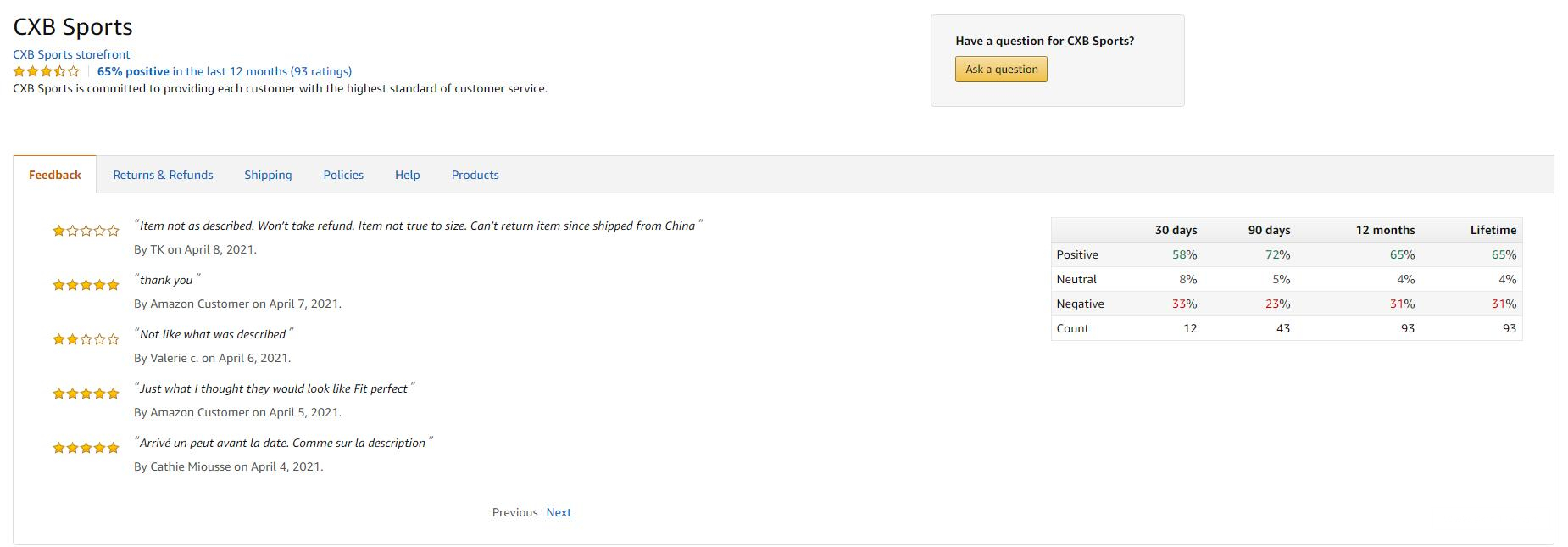Click the Previous feedback page link
This screenshot has height=547, width=1568.
(514, 512)
